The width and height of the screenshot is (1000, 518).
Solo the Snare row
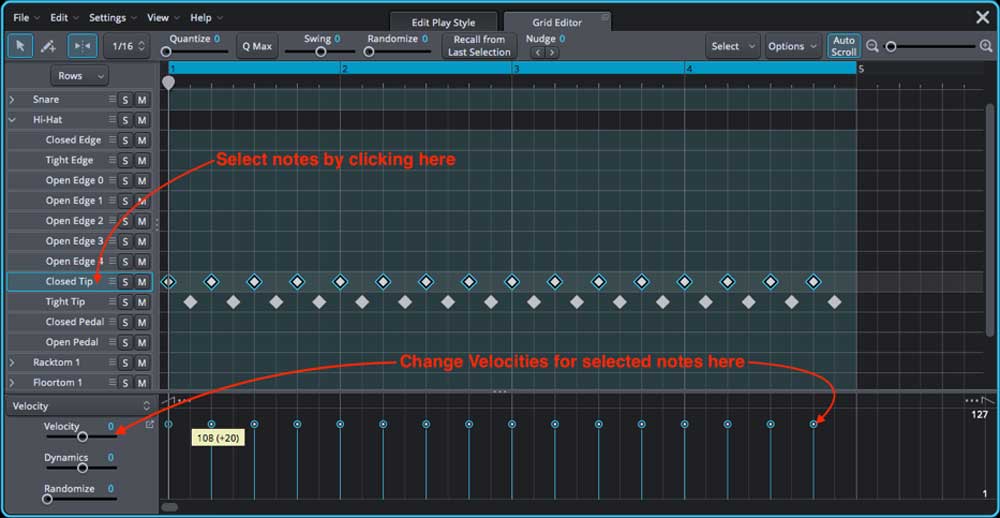click(126, 100)
